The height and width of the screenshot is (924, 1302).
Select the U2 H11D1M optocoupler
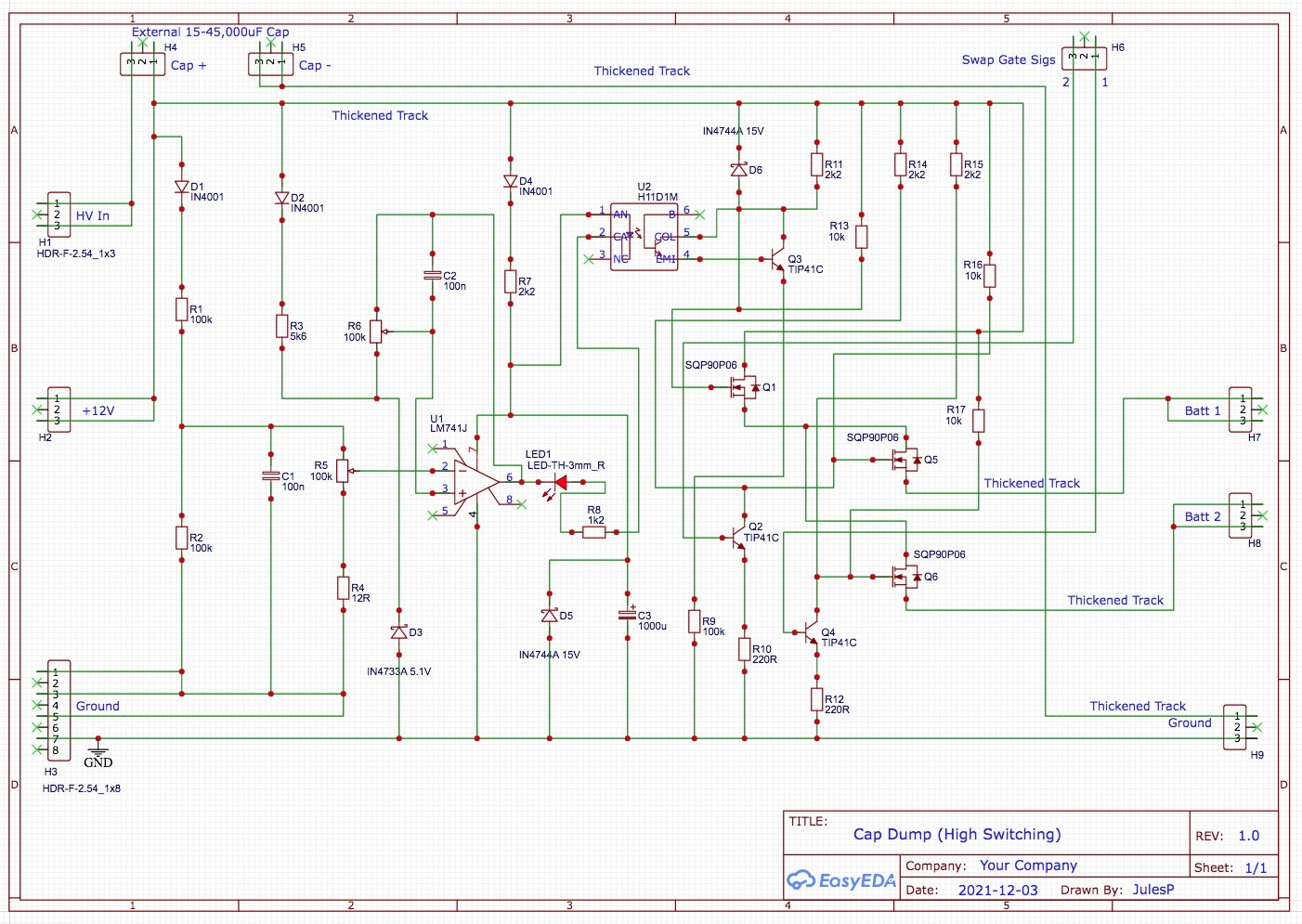[644, 237]
